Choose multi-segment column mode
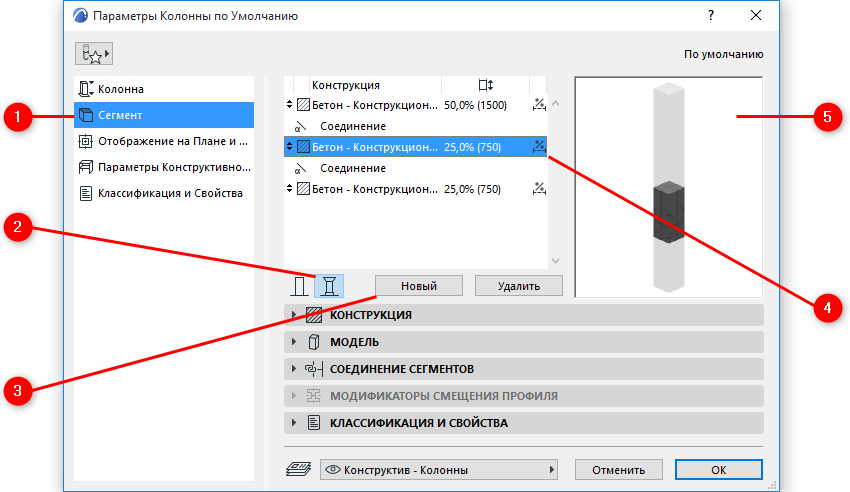 coord(329,286)
